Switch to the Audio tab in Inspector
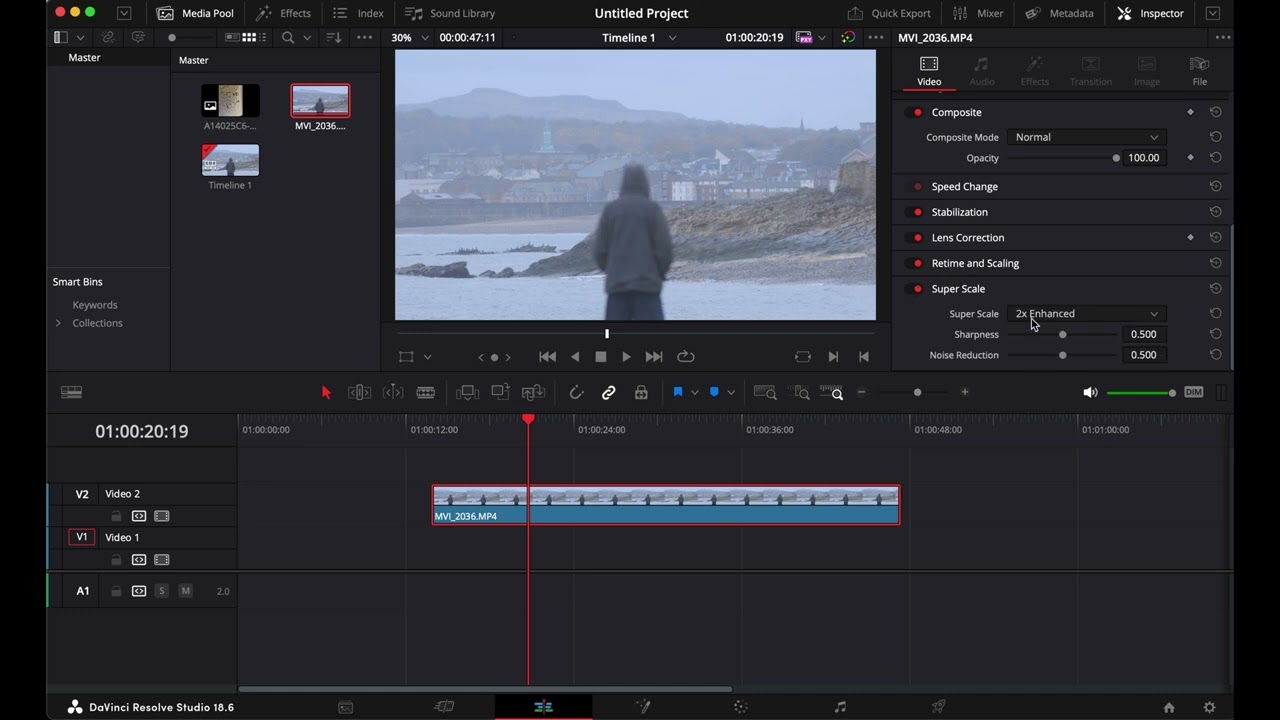1280x720 pixels. (x=982, y=71)
